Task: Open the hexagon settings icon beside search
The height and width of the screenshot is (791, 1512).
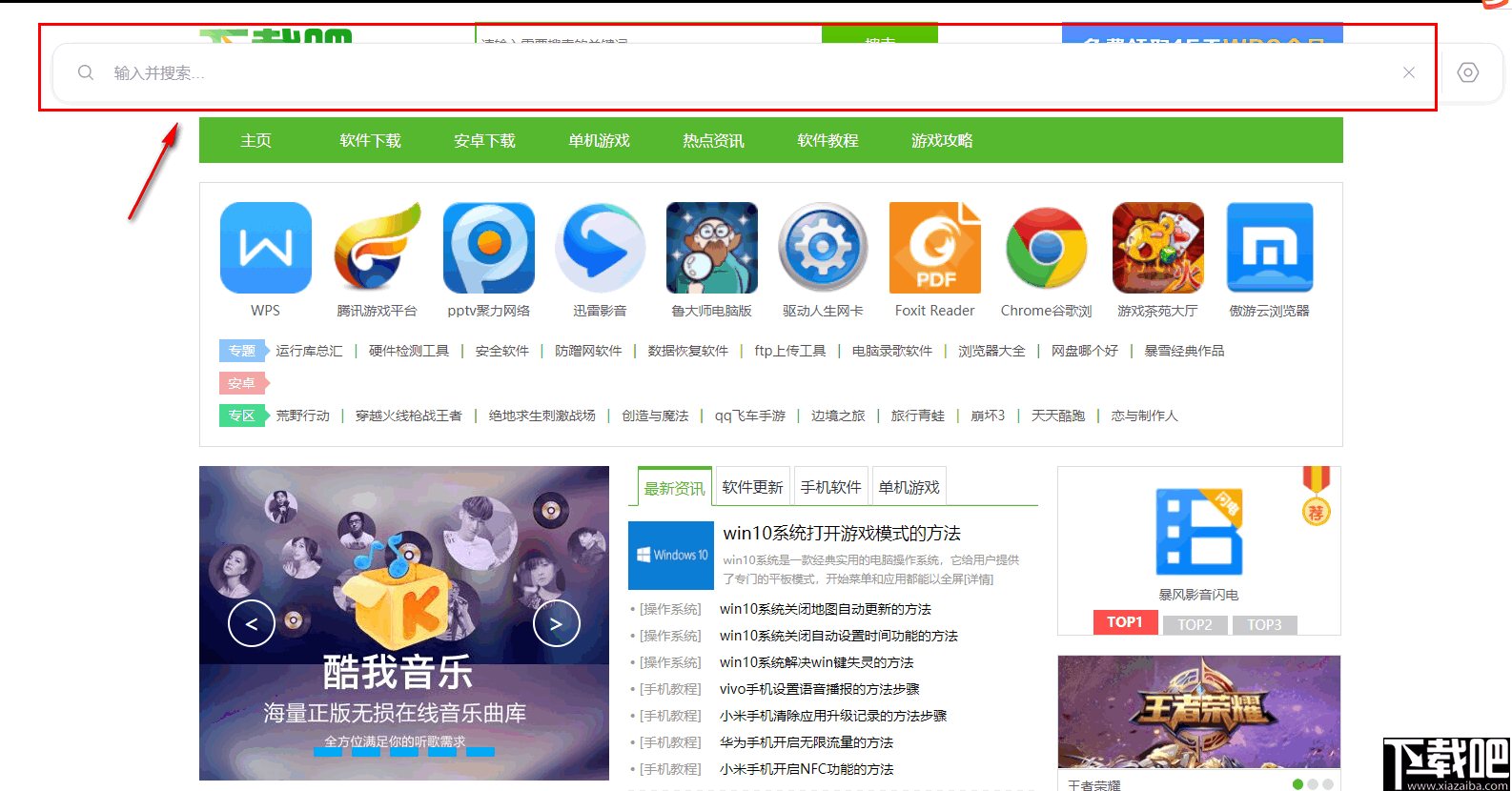Action: [1468, 72]
